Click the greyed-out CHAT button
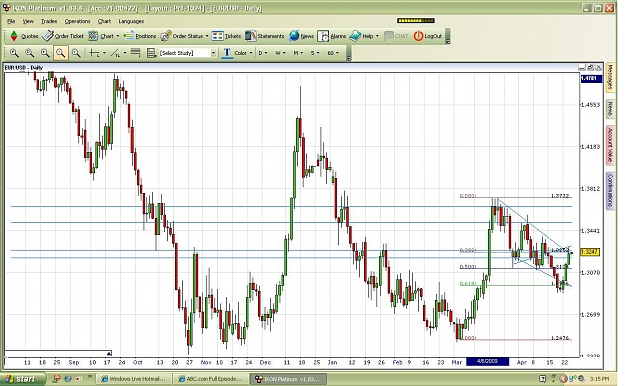 tap(396, 36)
